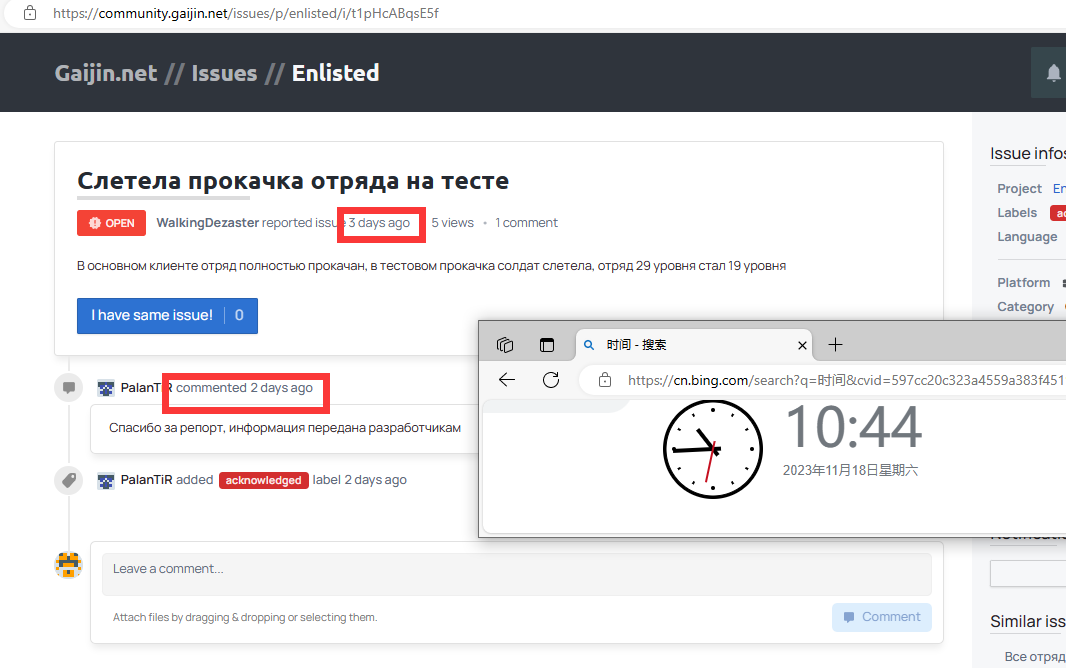Click the red acknowledged label badge

[x=264, y=480]
